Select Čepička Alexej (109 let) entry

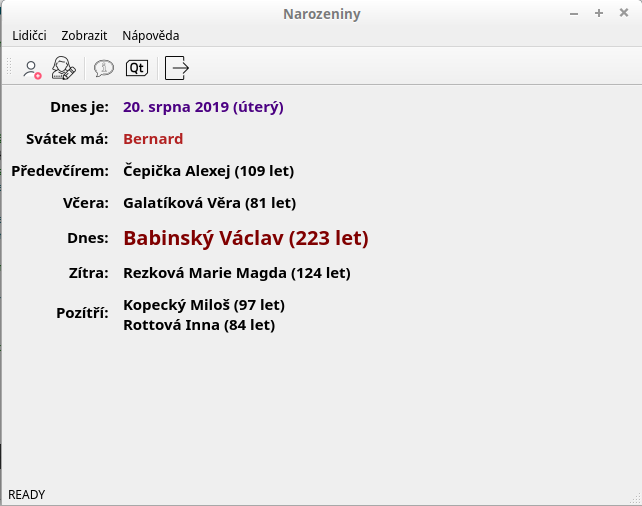(x=208, y=171)
